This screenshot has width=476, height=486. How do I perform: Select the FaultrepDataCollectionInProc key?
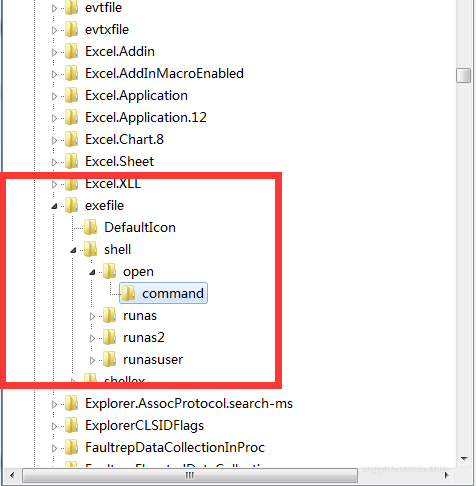click(175, 447)
